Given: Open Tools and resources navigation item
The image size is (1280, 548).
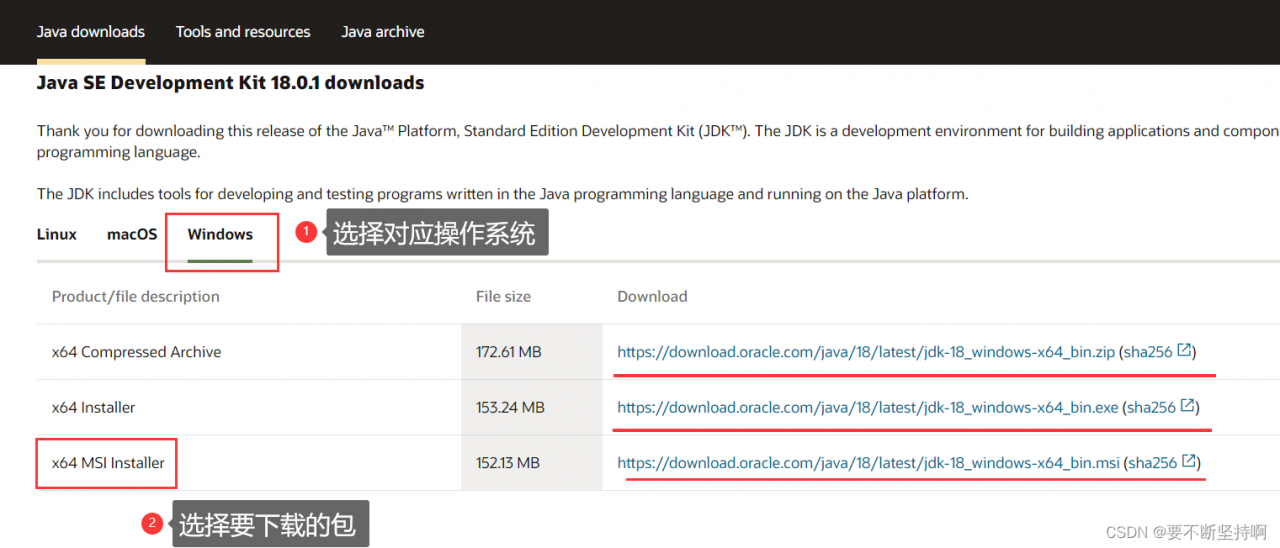Looking at the screenshot, I should pyautogui.click(x=243, y=32).
